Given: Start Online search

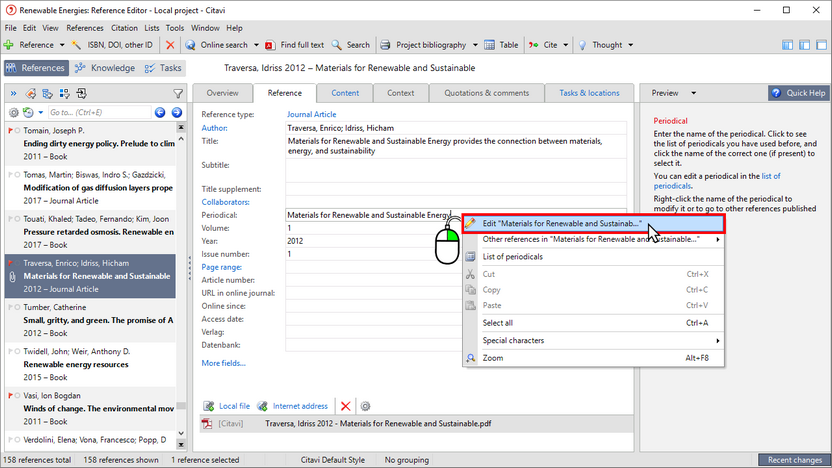Looking at the screenshot, I should click(217, 45).
